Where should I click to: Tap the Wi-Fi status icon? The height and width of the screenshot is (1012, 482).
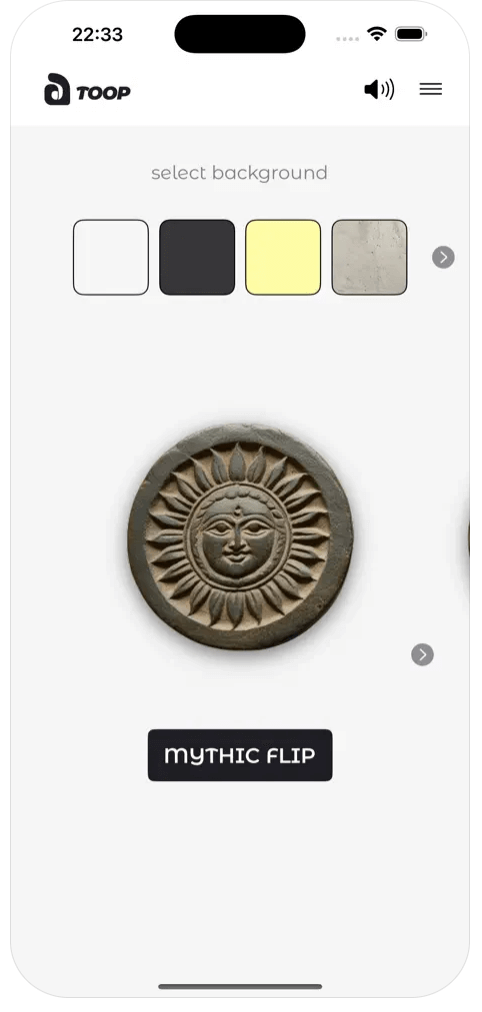tap(376, 34)
